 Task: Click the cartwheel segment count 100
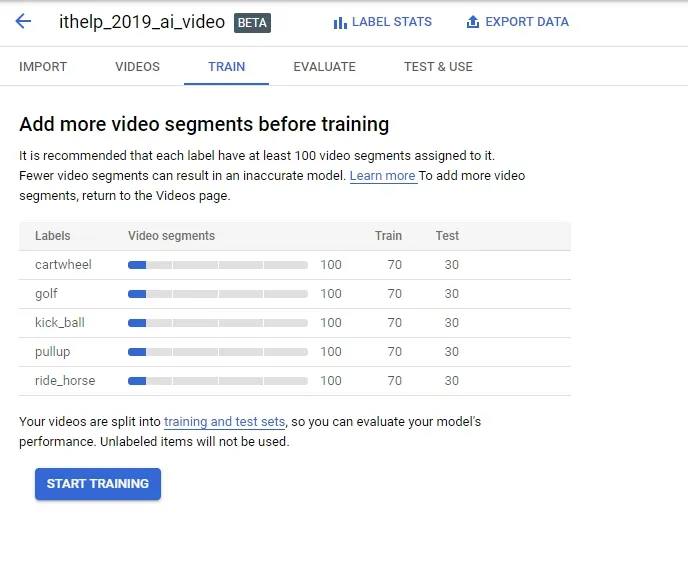click(331, 265)
